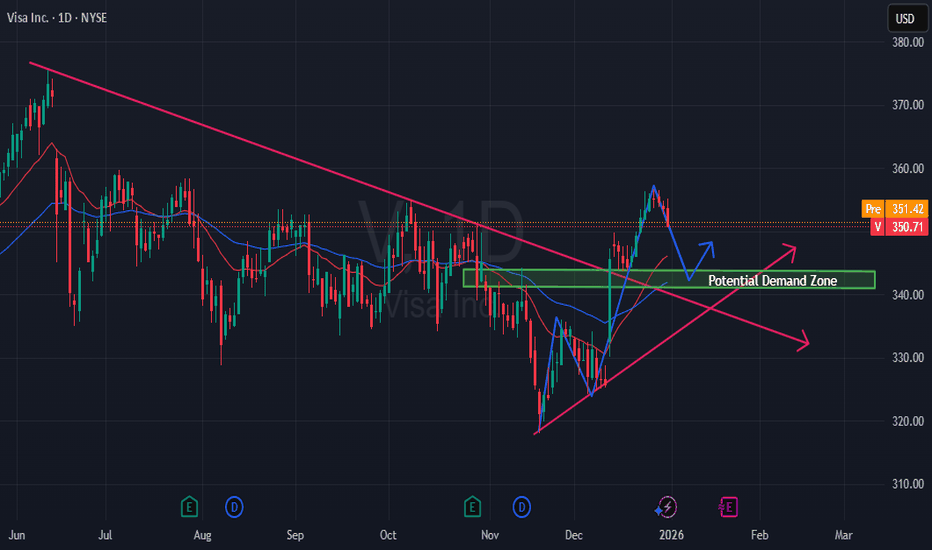Click the Oct label on time axis
Image resolution: width=932 pixels, height=550 pixels.
(388, 535)
